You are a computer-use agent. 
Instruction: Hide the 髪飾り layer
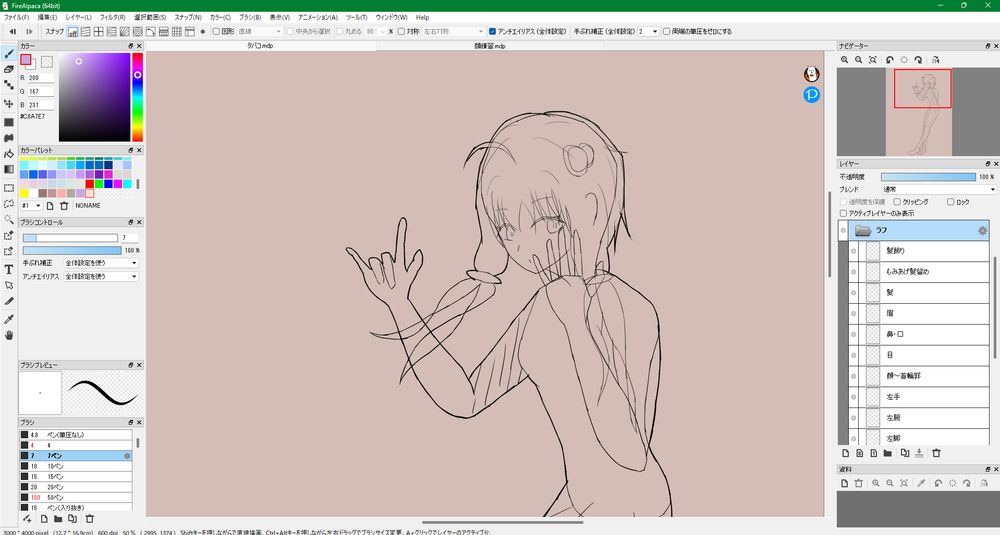click(853, 250)
